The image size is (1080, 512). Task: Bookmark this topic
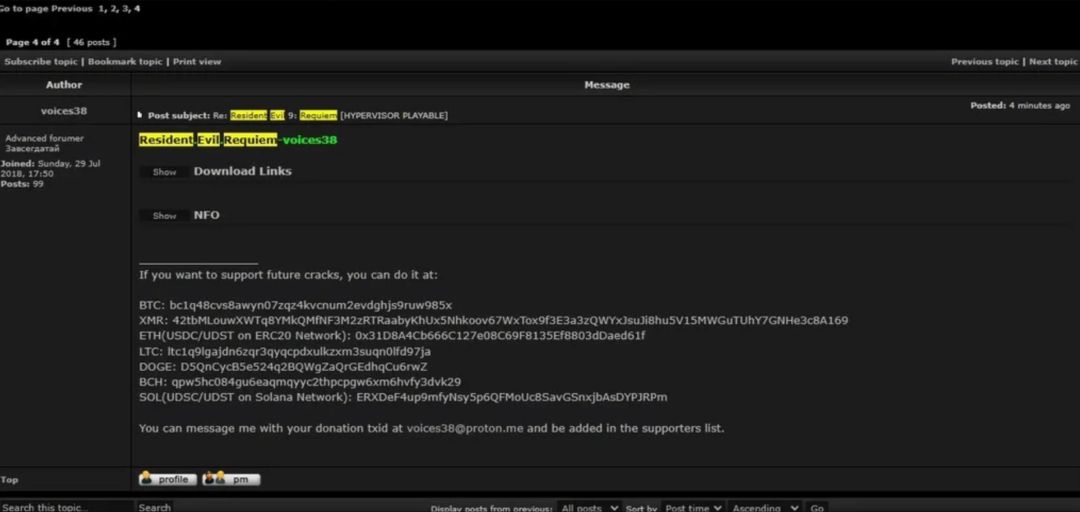[x=125, y=61]
